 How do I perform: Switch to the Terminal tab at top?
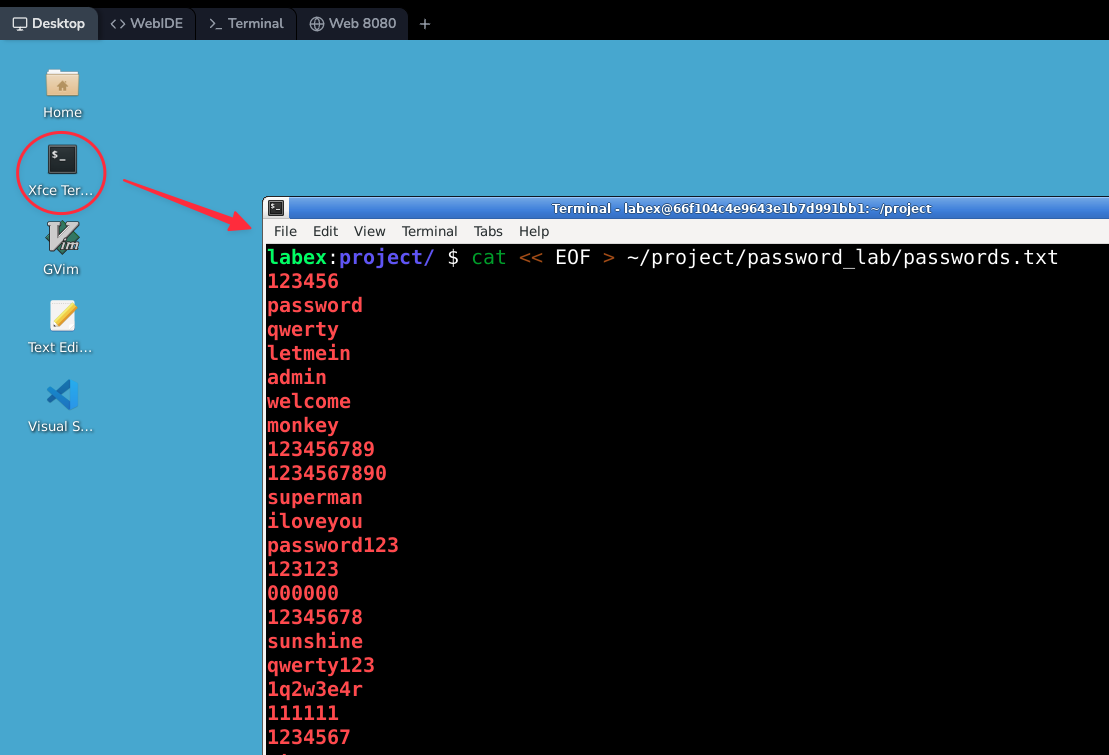tap(245, 23)
